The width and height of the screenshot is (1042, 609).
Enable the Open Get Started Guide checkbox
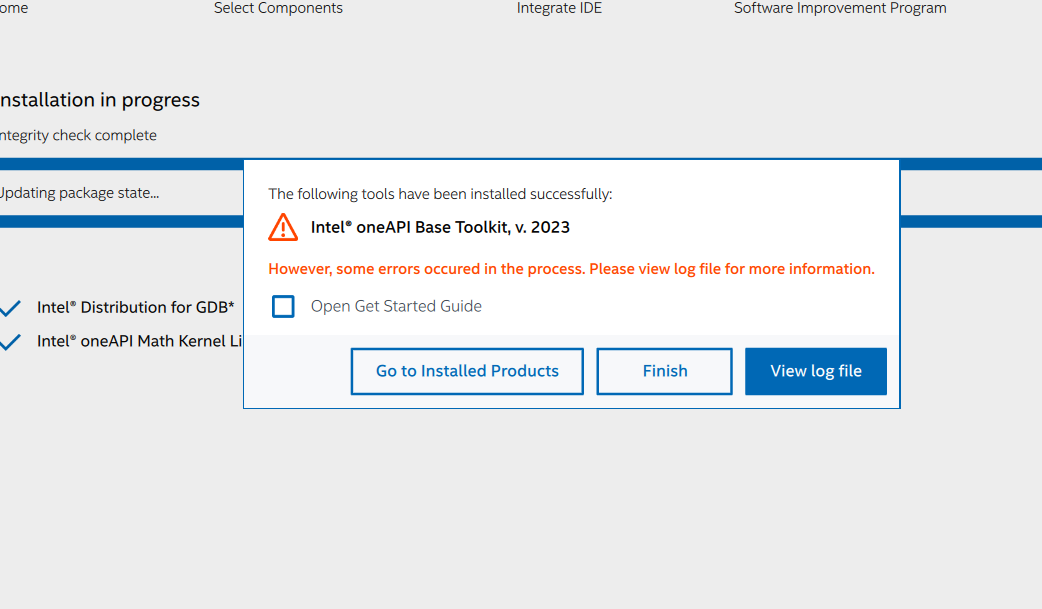tap(283, 306)
